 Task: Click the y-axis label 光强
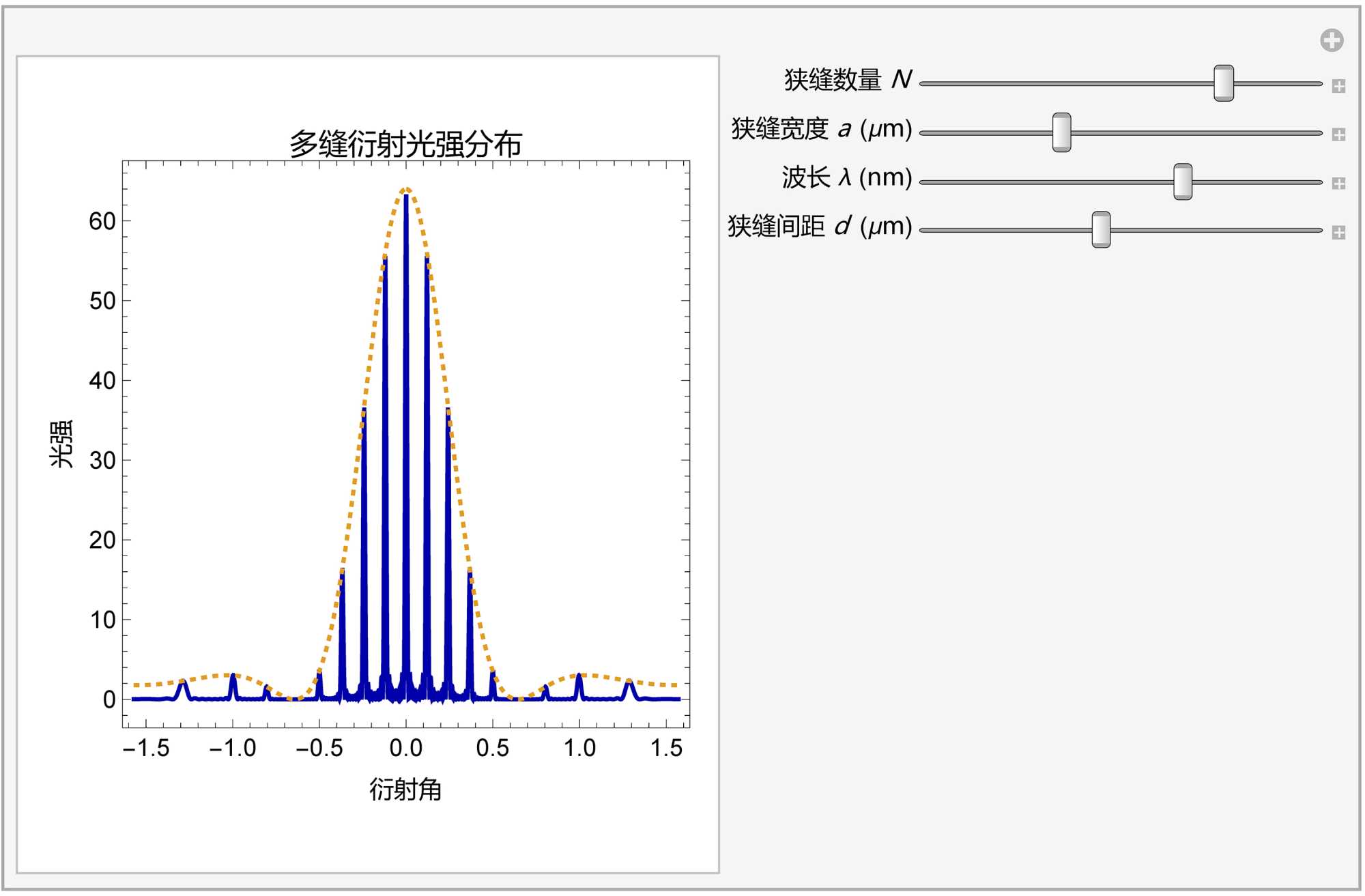click(61, 444)
